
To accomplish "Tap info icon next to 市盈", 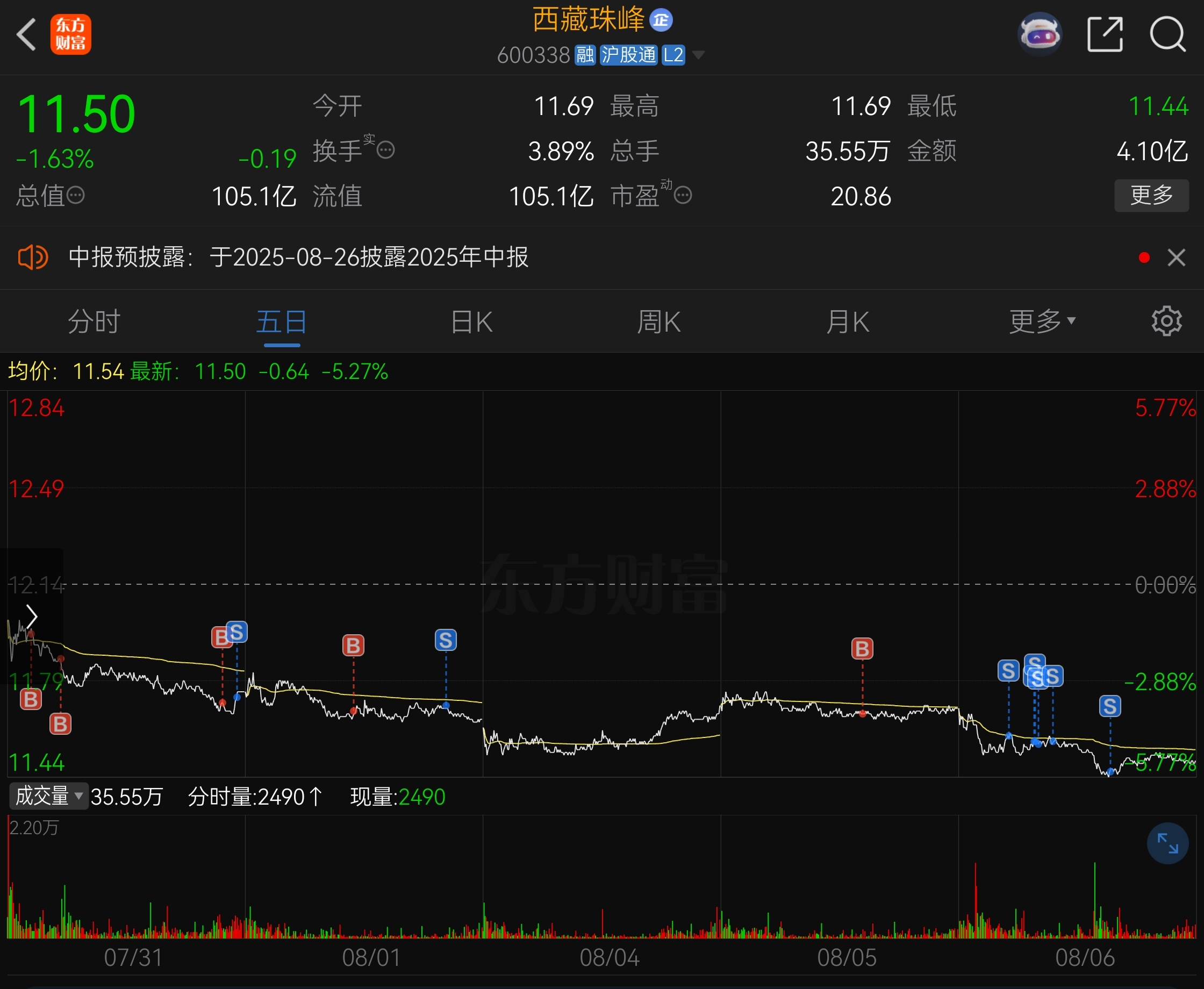I will (683, 196).
